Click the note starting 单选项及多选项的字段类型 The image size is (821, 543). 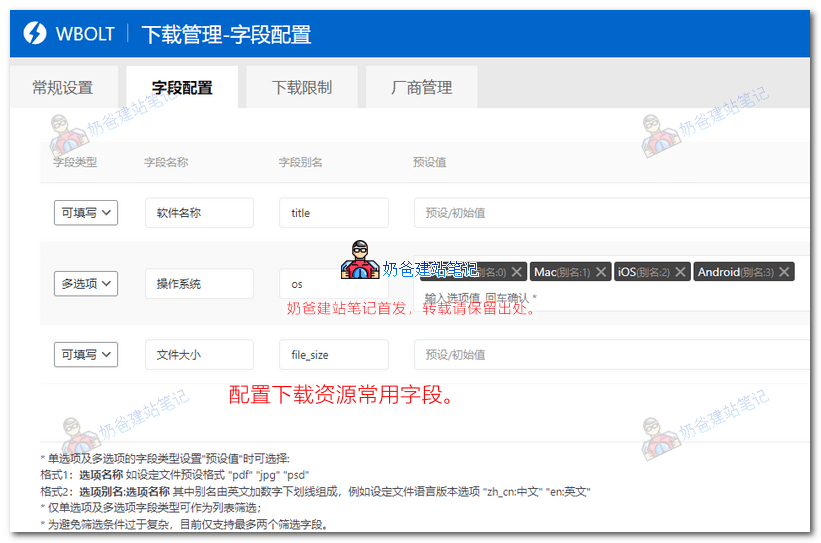point(165,459)
